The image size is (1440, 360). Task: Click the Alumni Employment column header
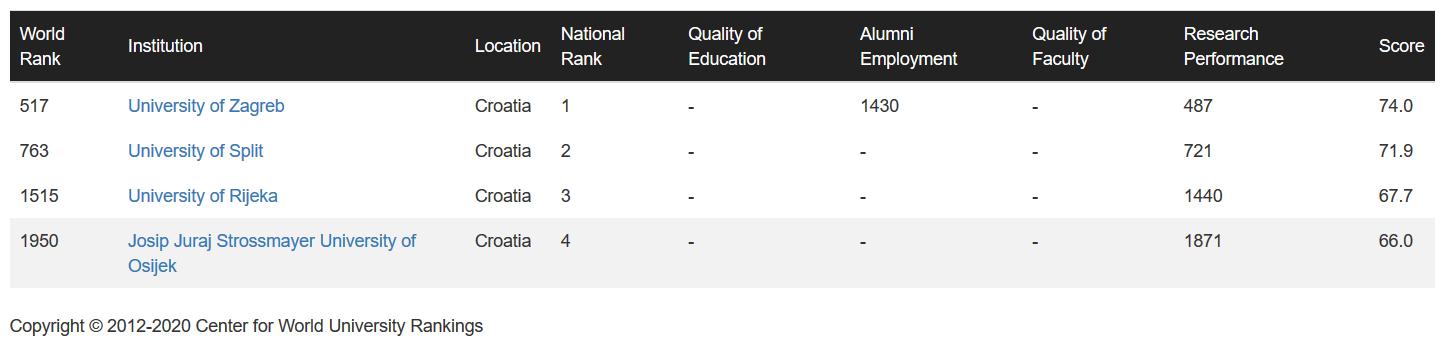pyautogui.click(x=909, y=46)
